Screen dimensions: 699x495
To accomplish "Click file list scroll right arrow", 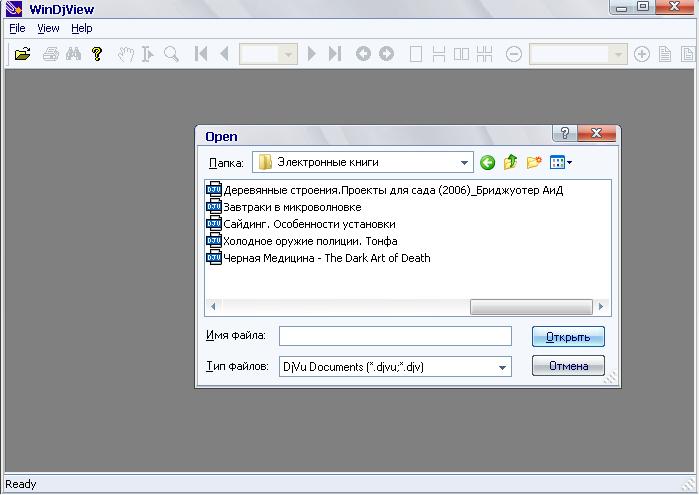I will pyautogui.click(x=601, y=307).
